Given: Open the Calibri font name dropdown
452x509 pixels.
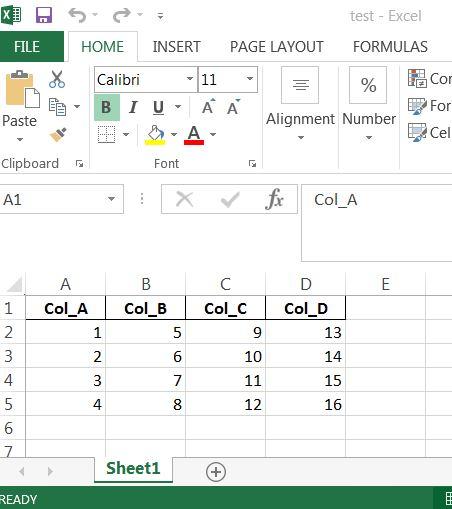Looking at the screenshot, I should [190, 79].
